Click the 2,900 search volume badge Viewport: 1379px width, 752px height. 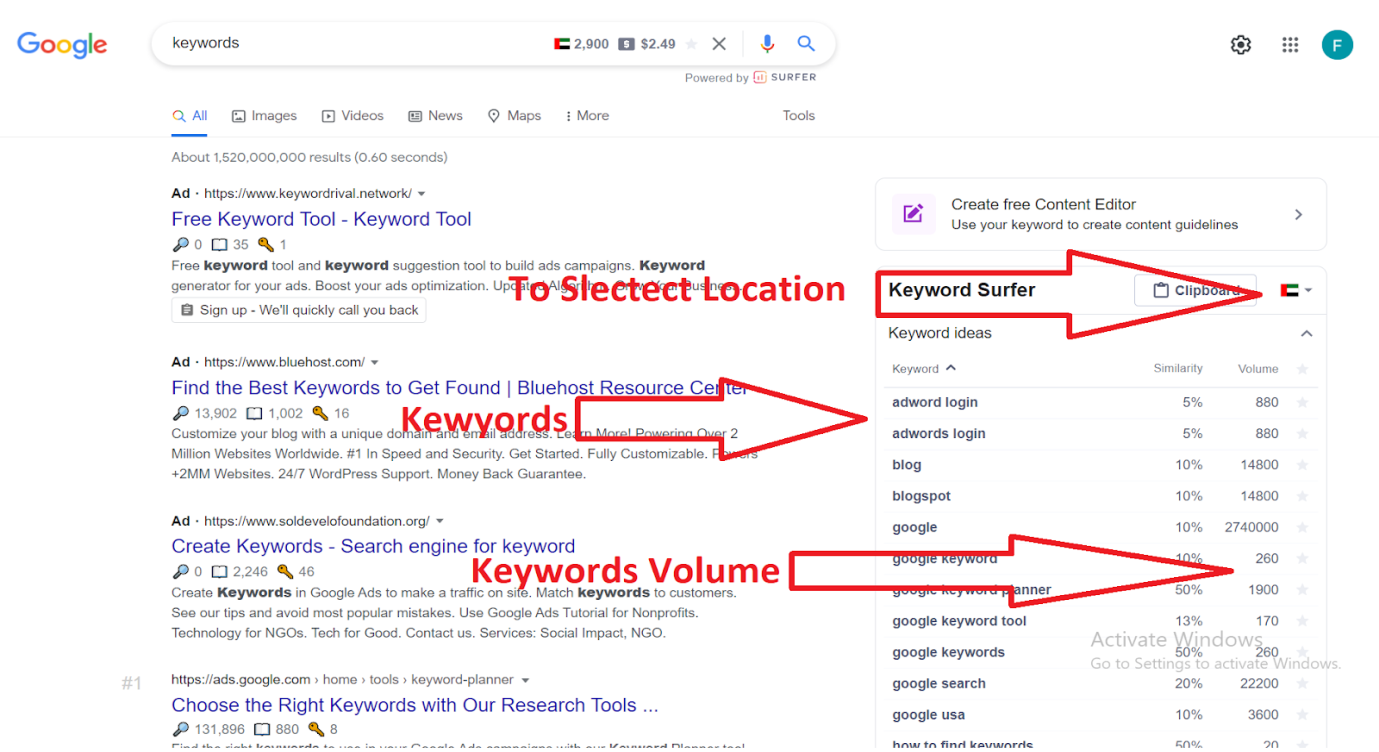[581, 44]
